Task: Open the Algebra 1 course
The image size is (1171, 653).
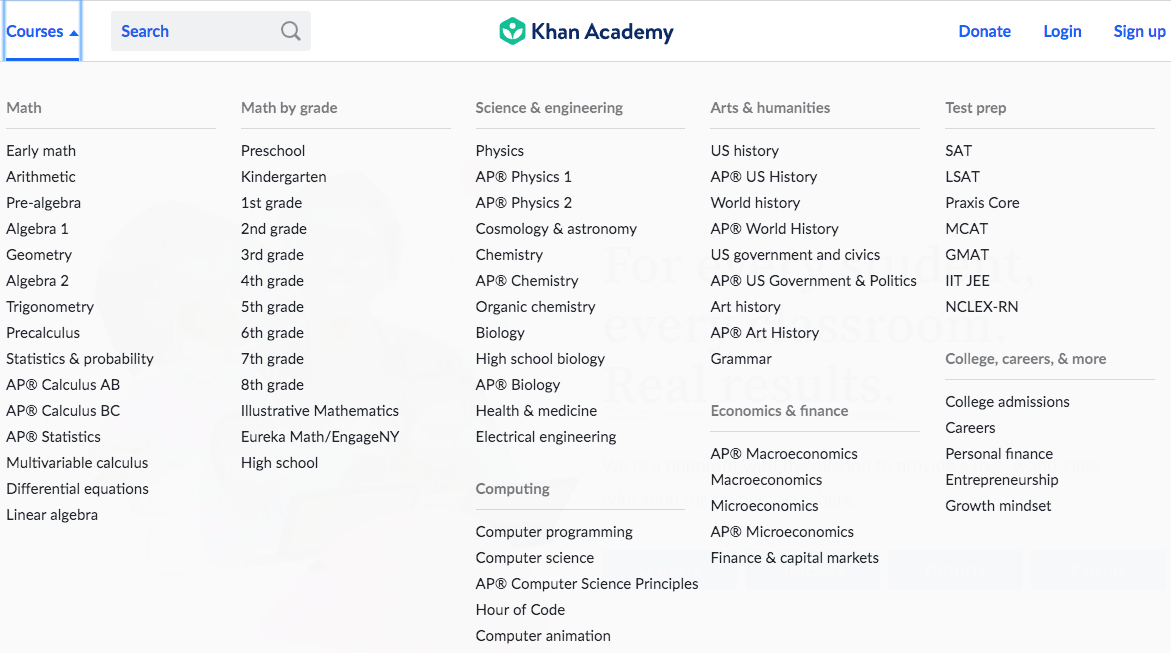Action: pyautogui.click(x=37, y=228)
